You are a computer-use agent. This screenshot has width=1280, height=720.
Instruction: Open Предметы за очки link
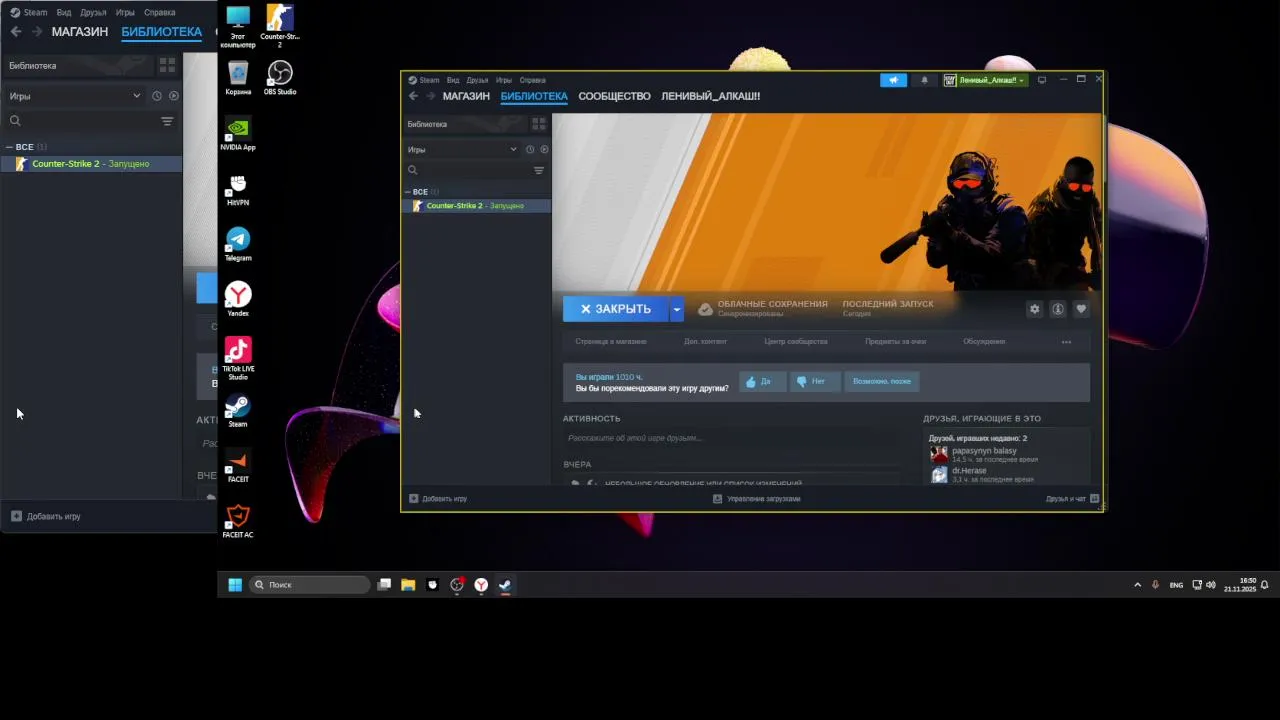[x=895, y=341]
